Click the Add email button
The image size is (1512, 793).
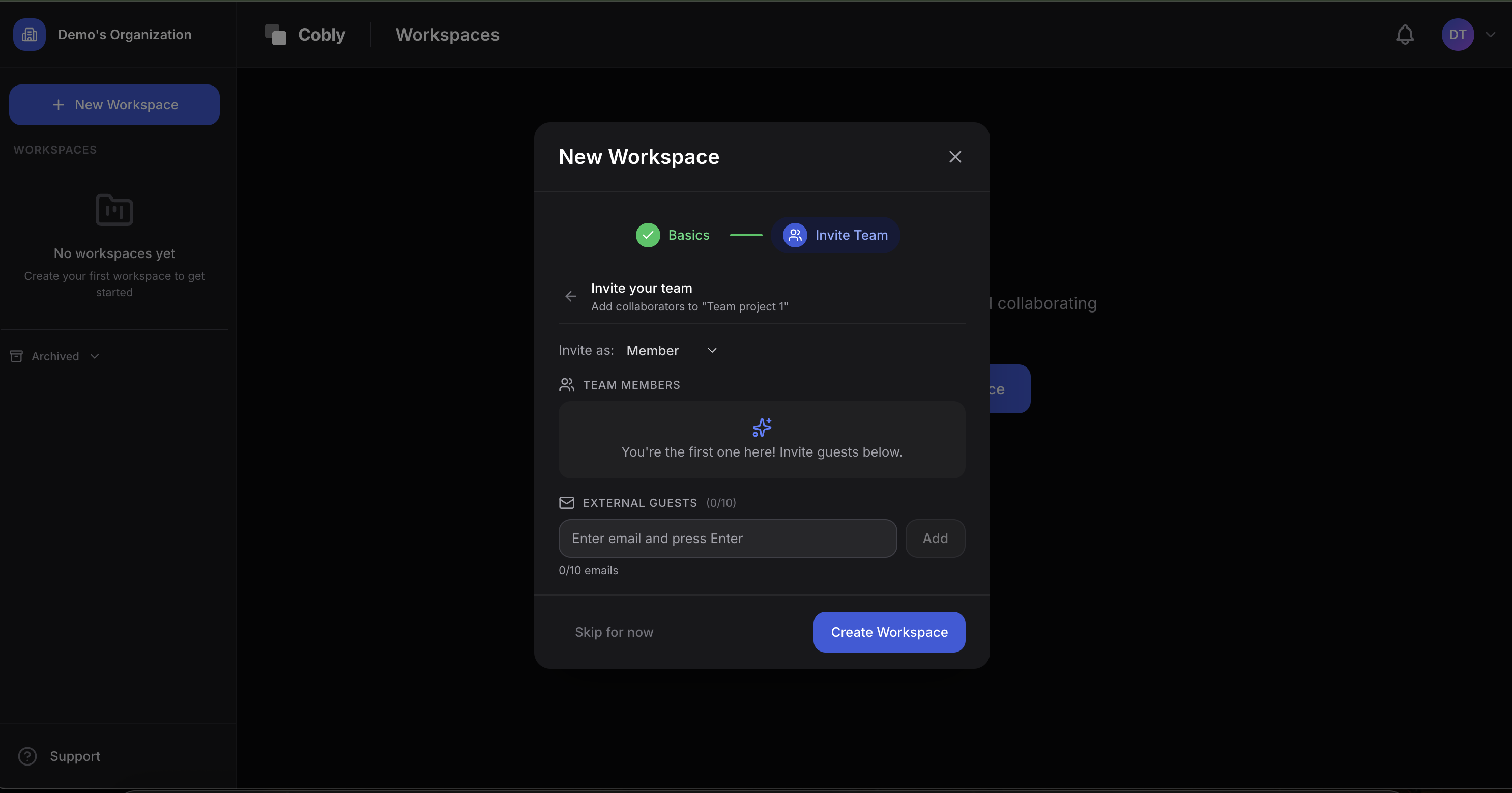click(935, 538)
